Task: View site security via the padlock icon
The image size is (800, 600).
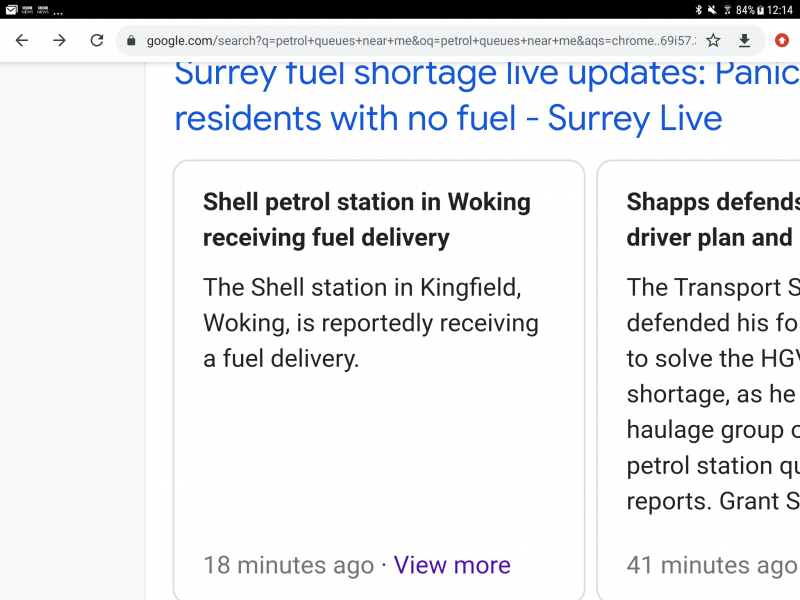Action: tap(133, 41)
